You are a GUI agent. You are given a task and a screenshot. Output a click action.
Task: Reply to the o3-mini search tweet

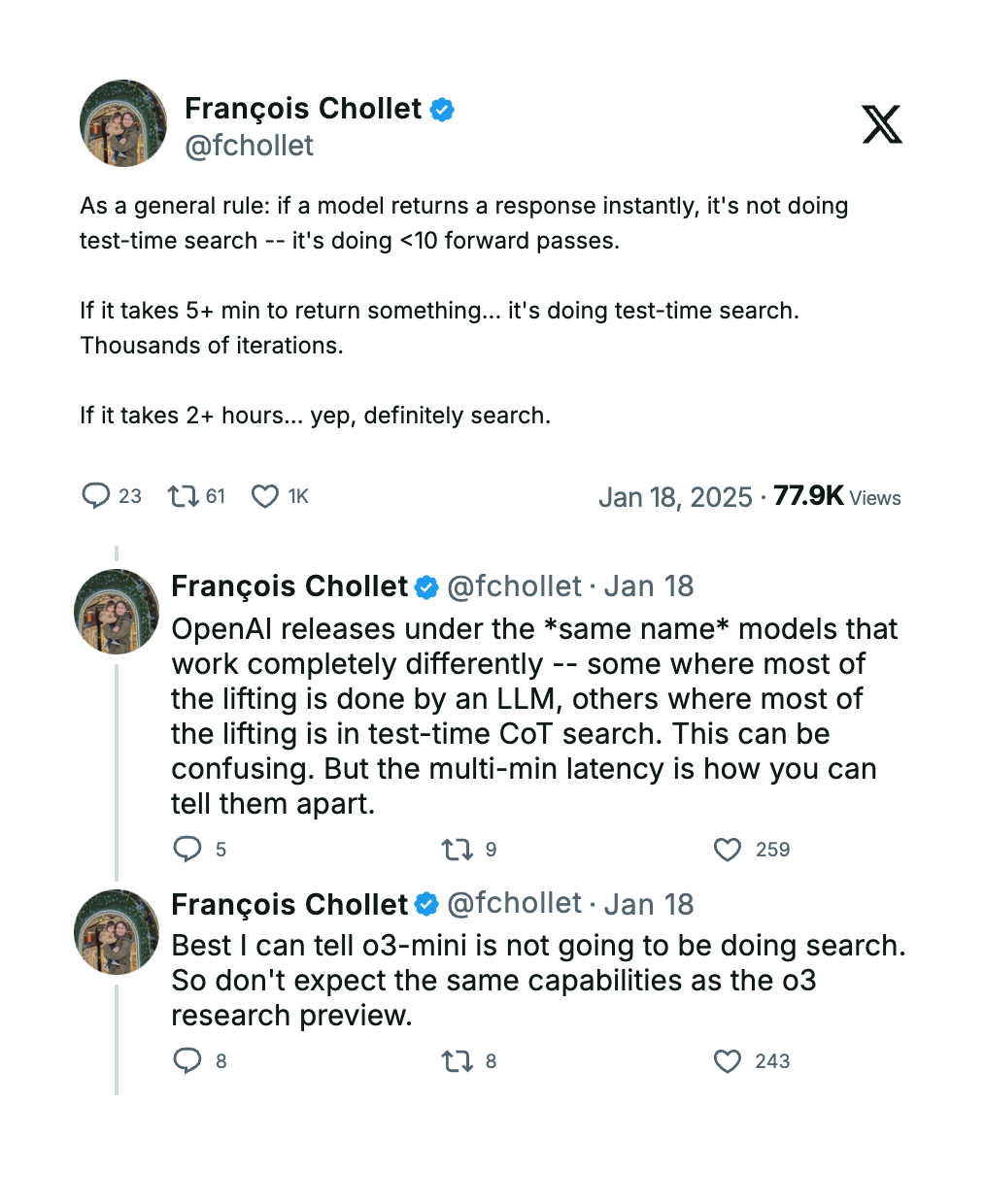tap(187, 1060)
